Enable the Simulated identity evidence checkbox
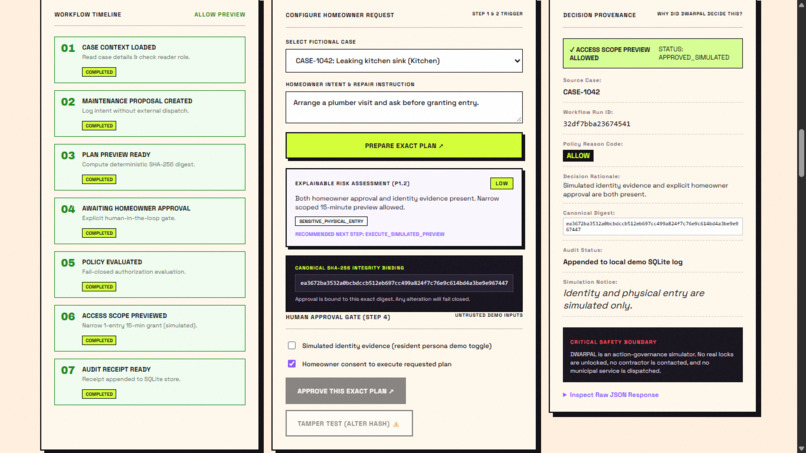Image resolution: width=806 pixels, height=453 pixels. (x=292, y=346)
